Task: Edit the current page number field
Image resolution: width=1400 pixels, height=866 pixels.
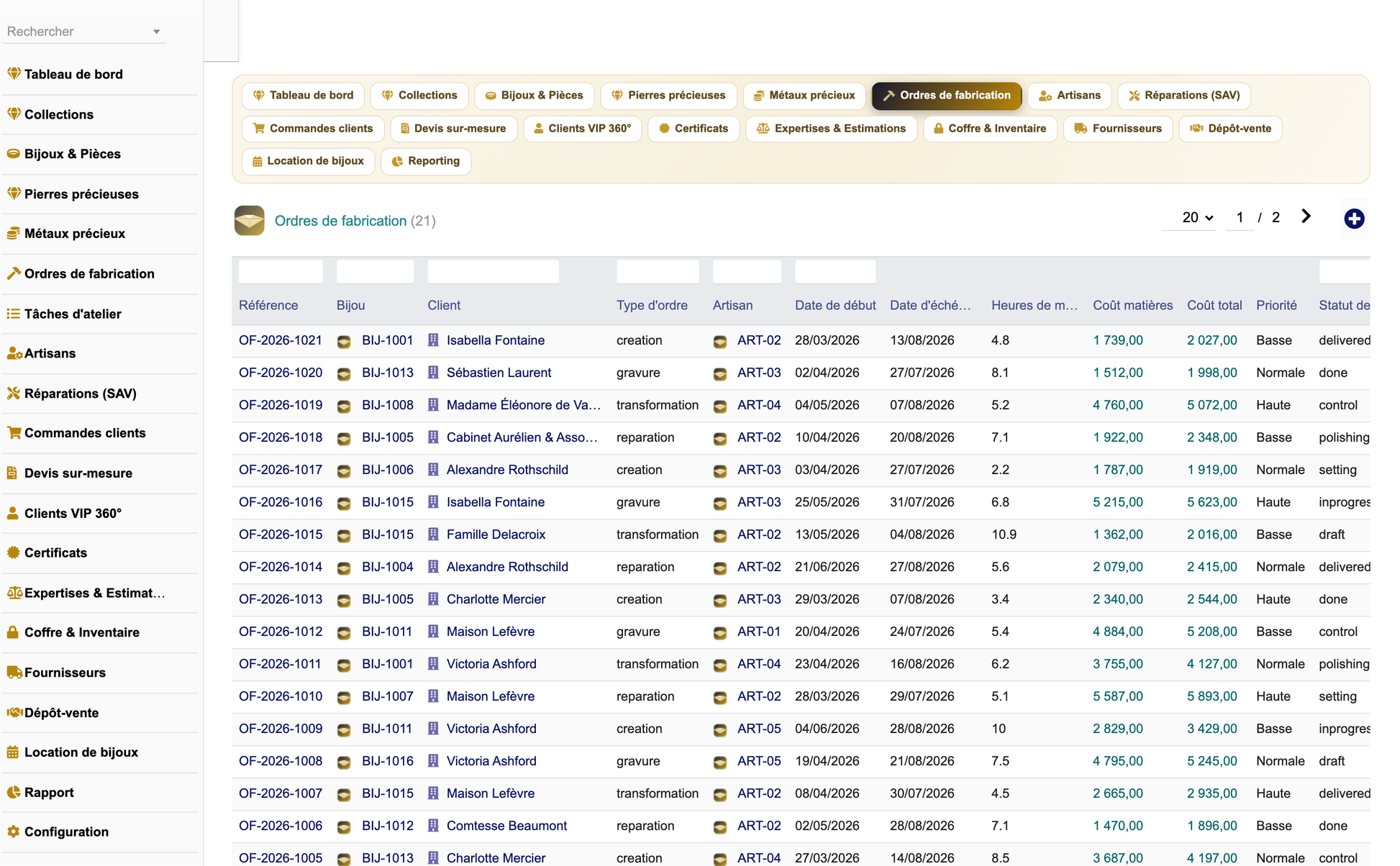Action: click(1240, 217)
